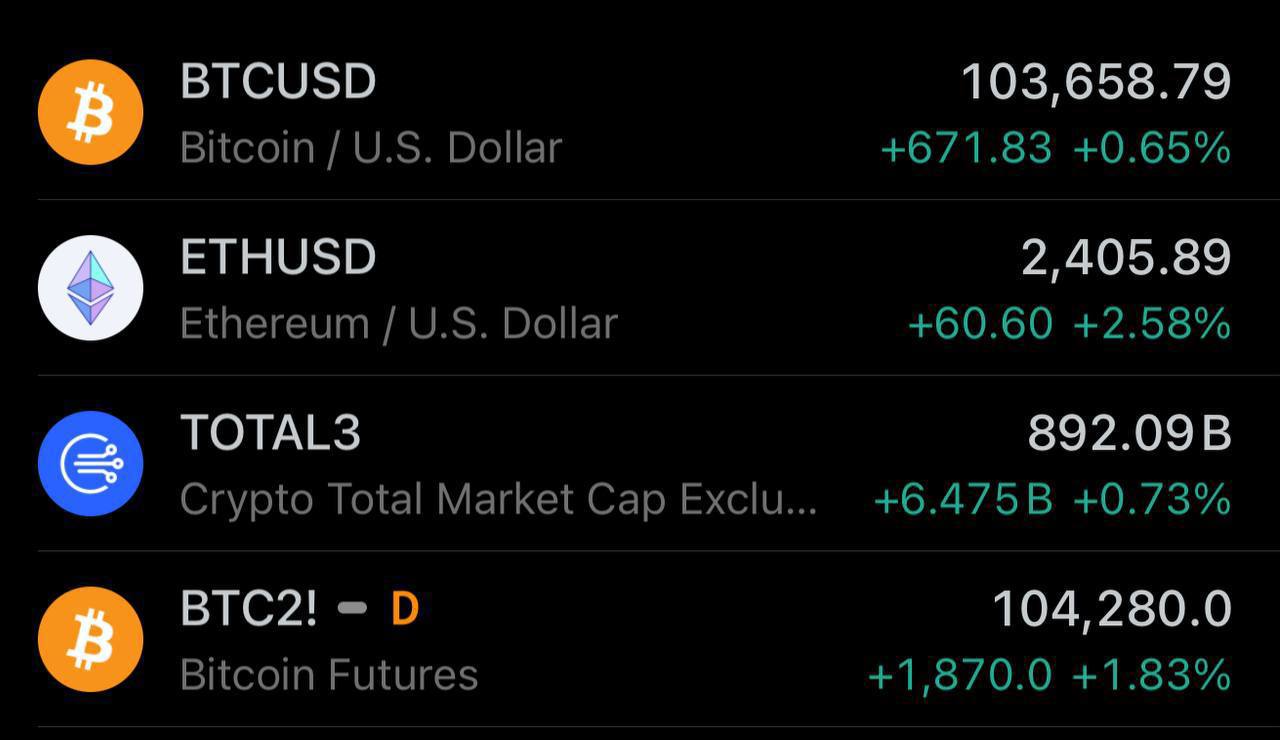
Task: Open the BTCUSD symbol title
Action: [x=278, y=81]
